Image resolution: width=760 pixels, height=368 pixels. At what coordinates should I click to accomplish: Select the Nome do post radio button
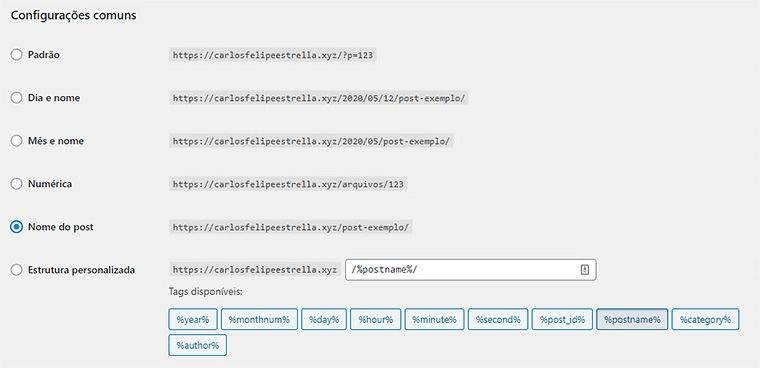pyautogui.click(x=16, y=227)
